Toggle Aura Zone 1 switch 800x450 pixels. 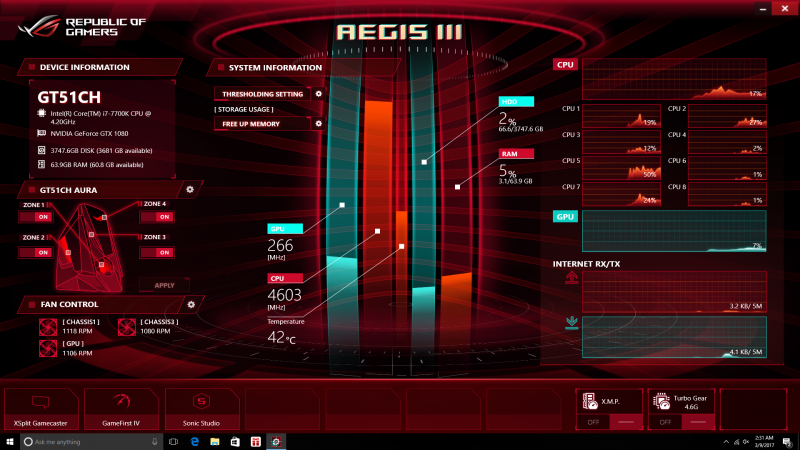click(36, 217)
